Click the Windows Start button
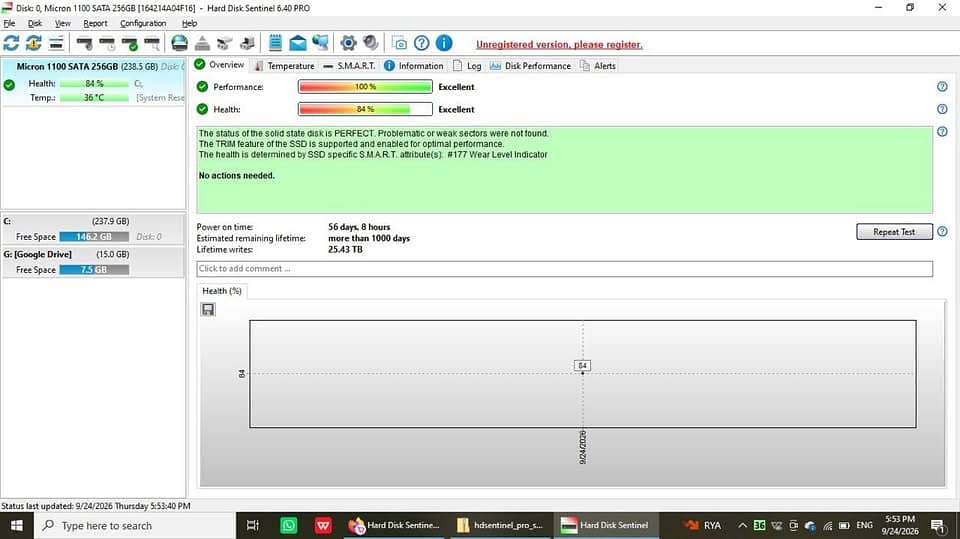Screen dimensions: 960x539 tap(17, 526)
